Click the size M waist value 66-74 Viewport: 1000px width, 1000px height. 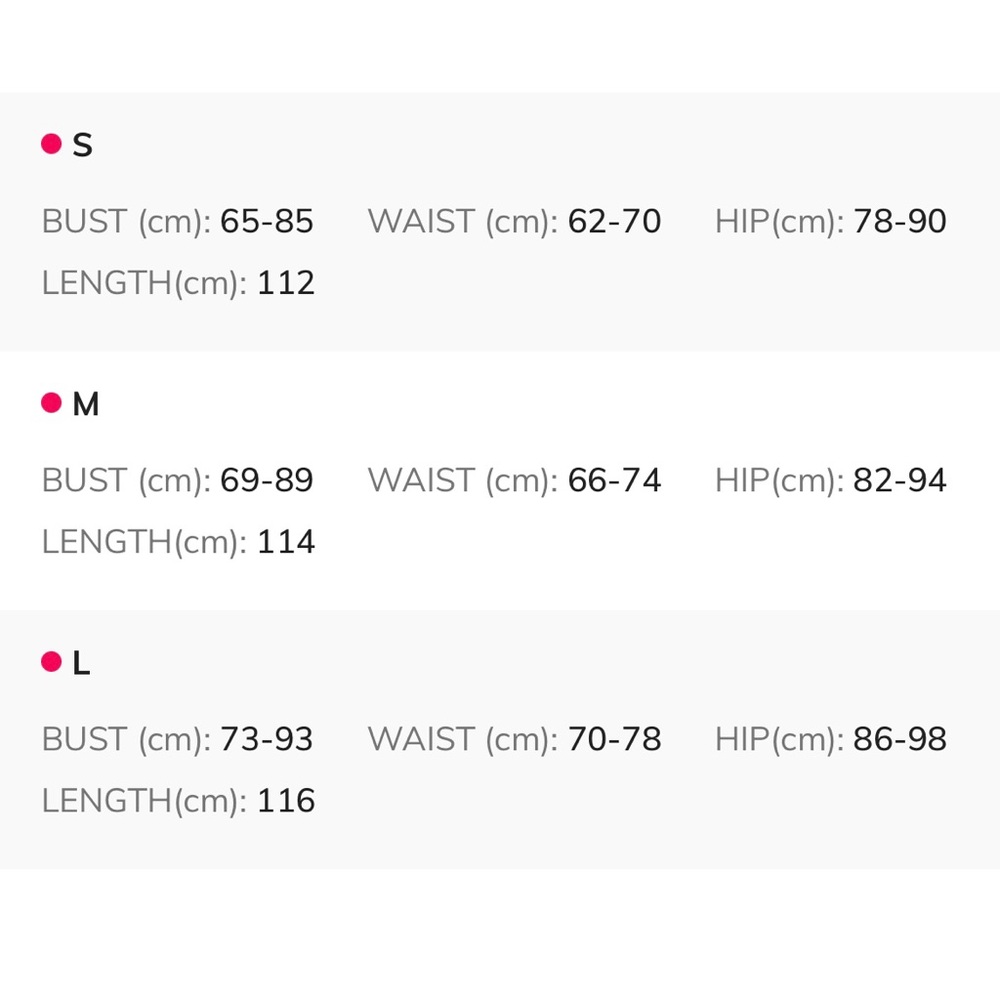coord(614,481)
